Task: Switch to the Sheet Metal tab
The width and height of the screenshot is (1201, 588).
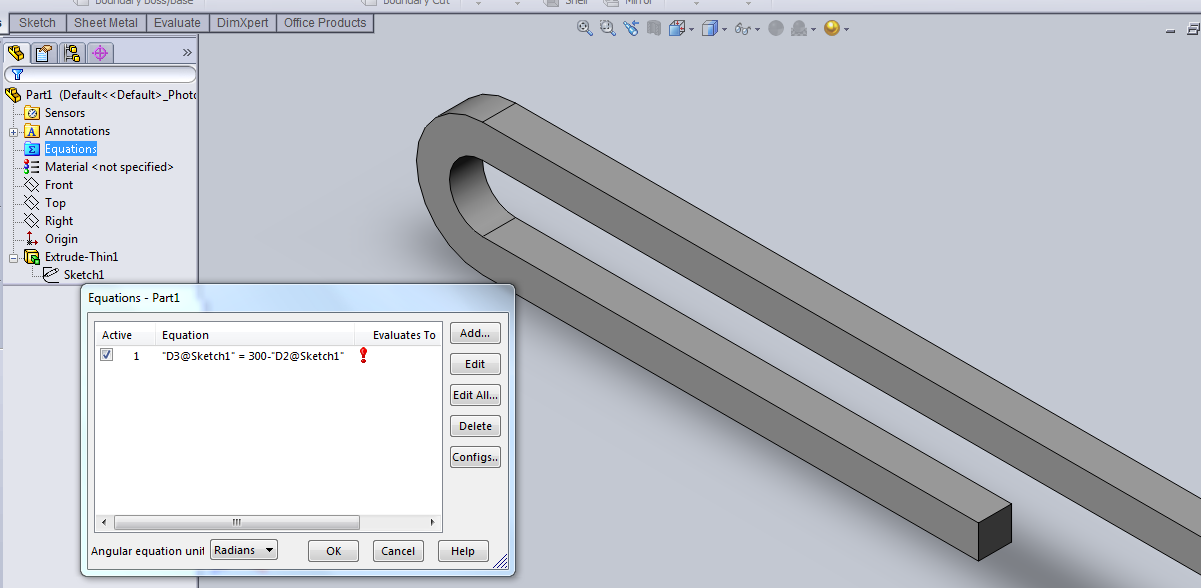Action: [x=106, y=22]
